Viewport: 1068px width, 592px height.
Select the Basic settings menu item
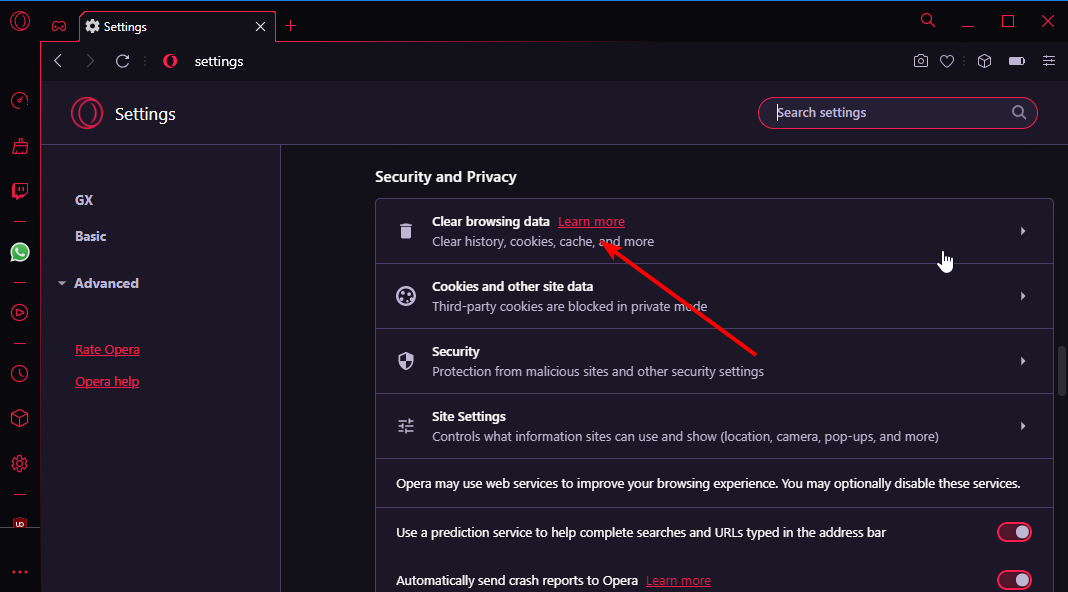(x=91, y=236)
